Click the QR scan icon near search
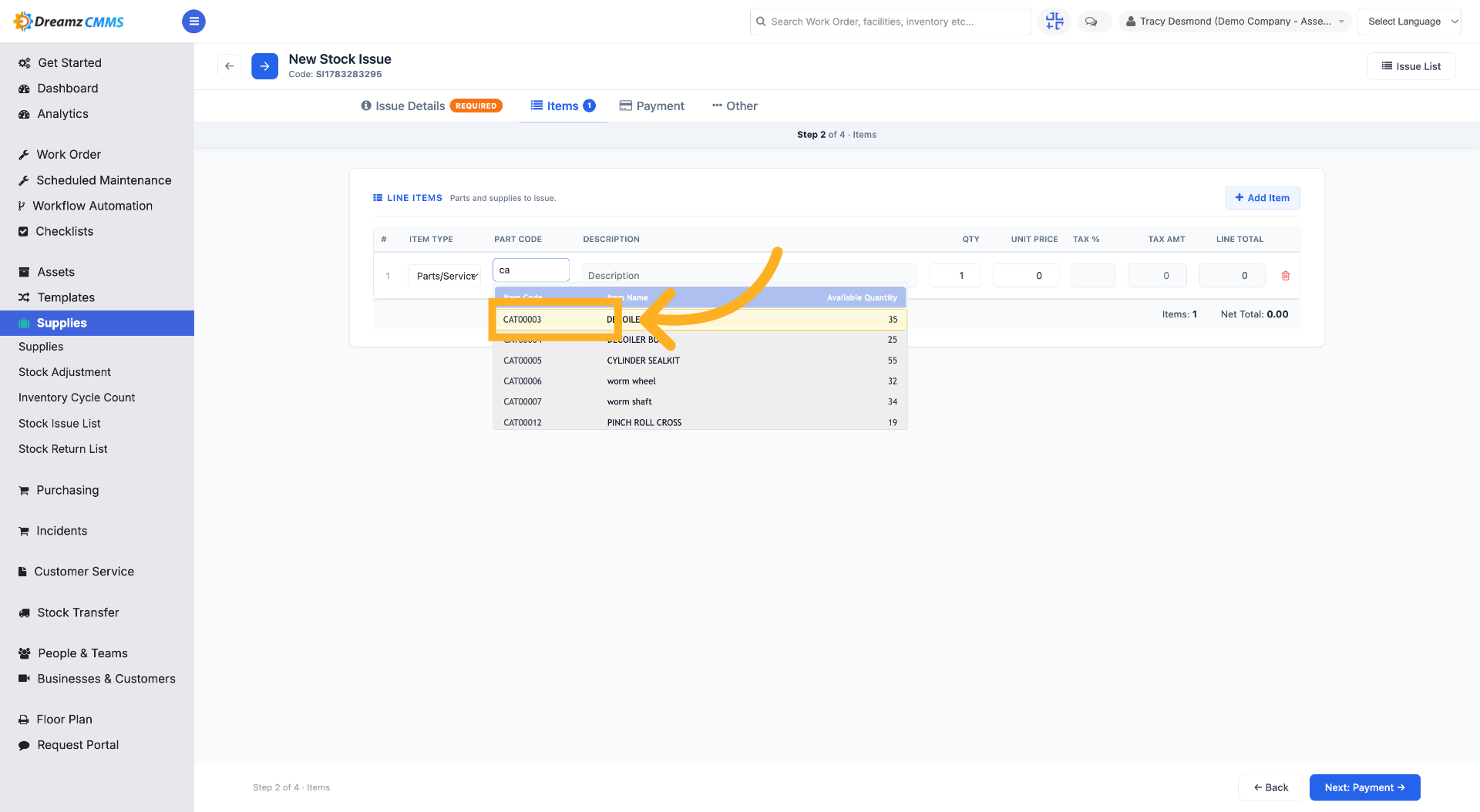The height and width of the screenshot is (812, 1480). (1054, 22)
